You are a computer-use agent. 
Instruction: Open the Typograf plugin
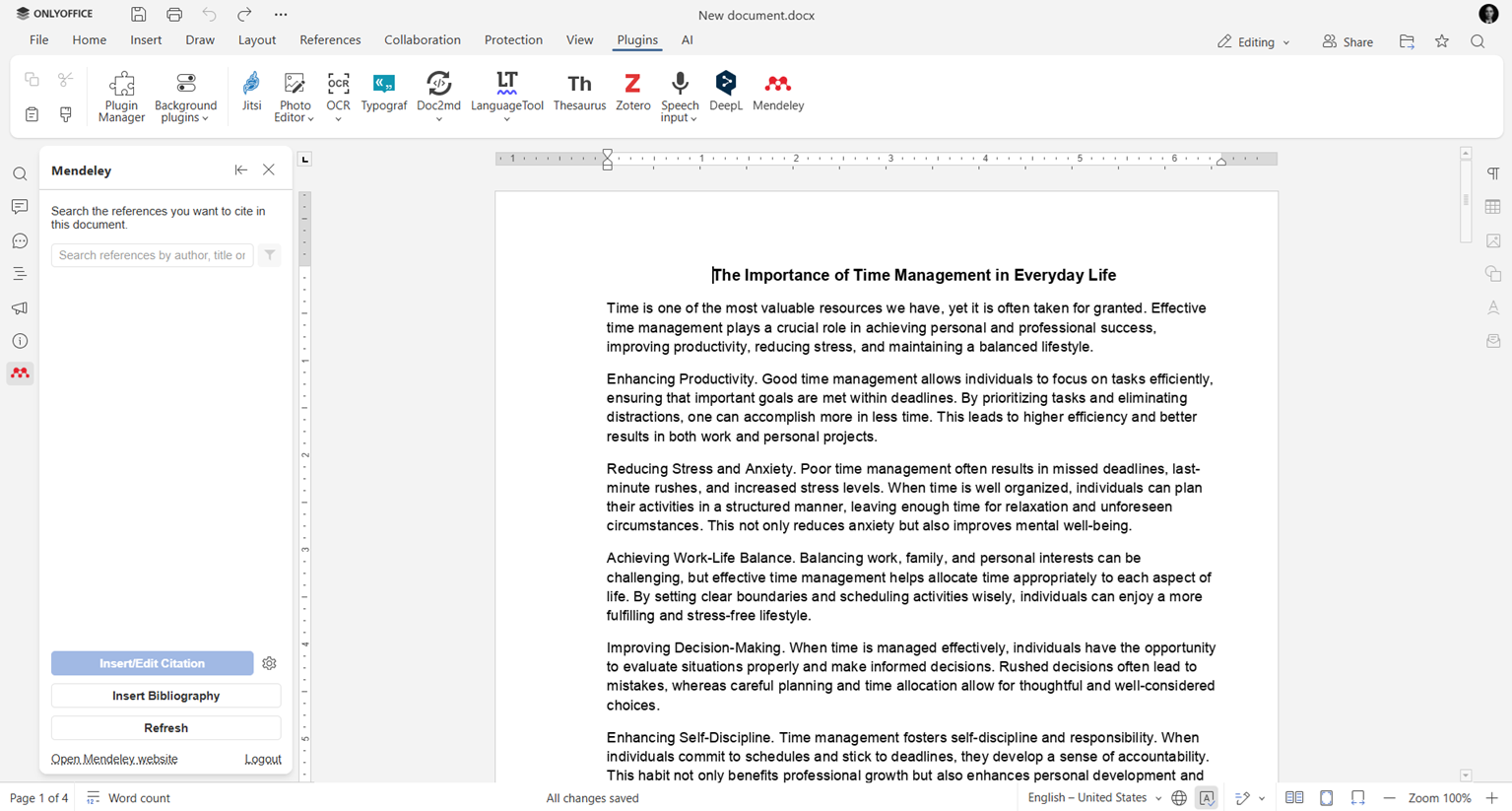coord(384,92)
